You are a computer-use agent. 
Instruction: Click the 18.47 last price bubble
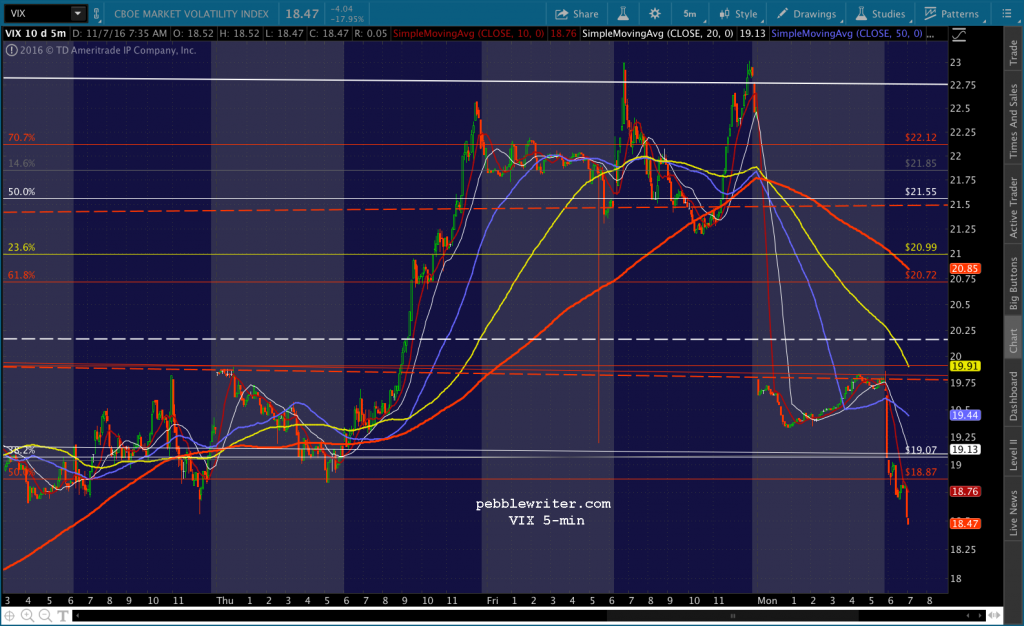pyautogui.click(x=965, y=524)
